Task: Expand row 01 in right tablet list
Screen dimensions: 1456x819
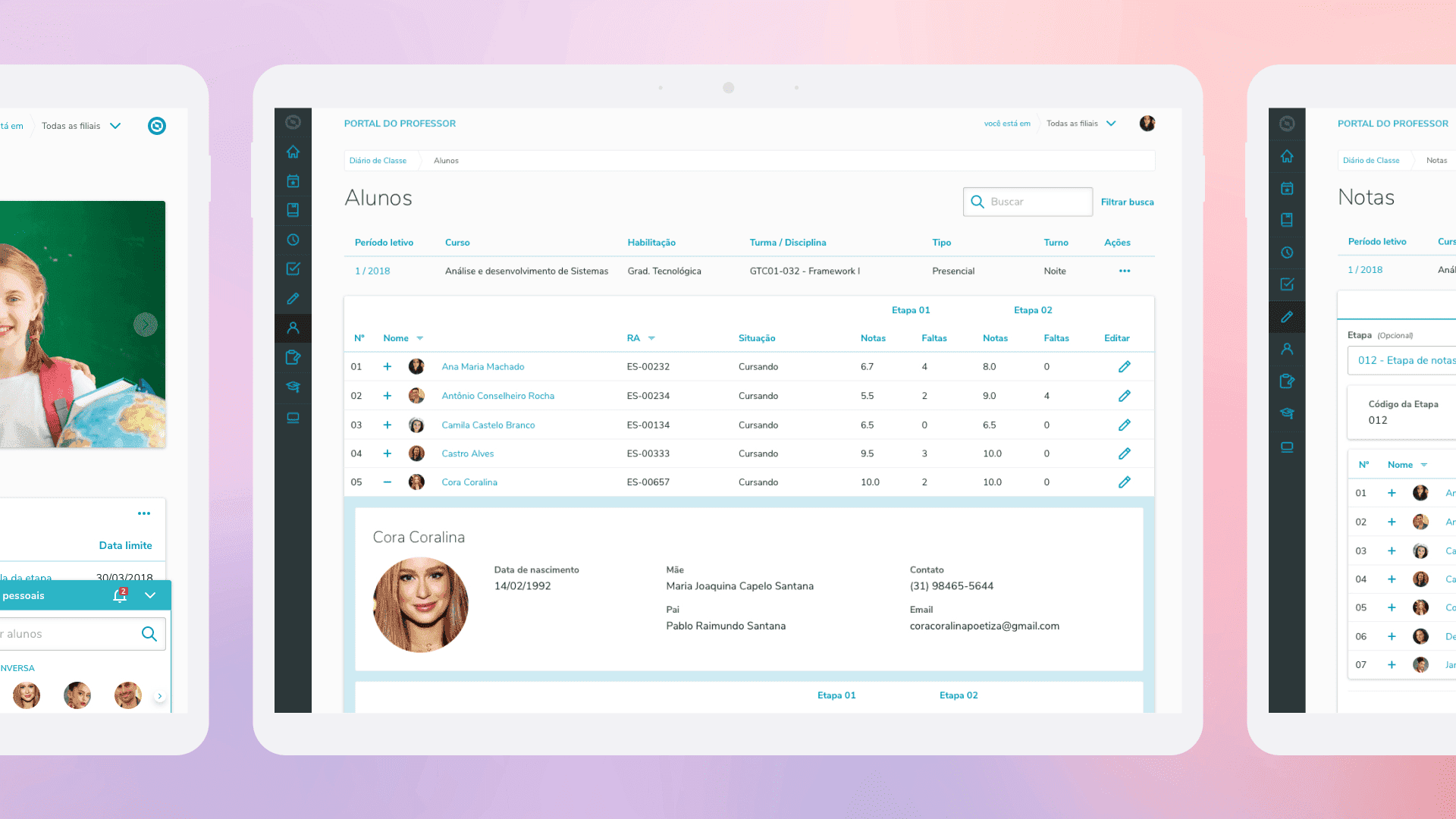Action: pos(1392,493)
